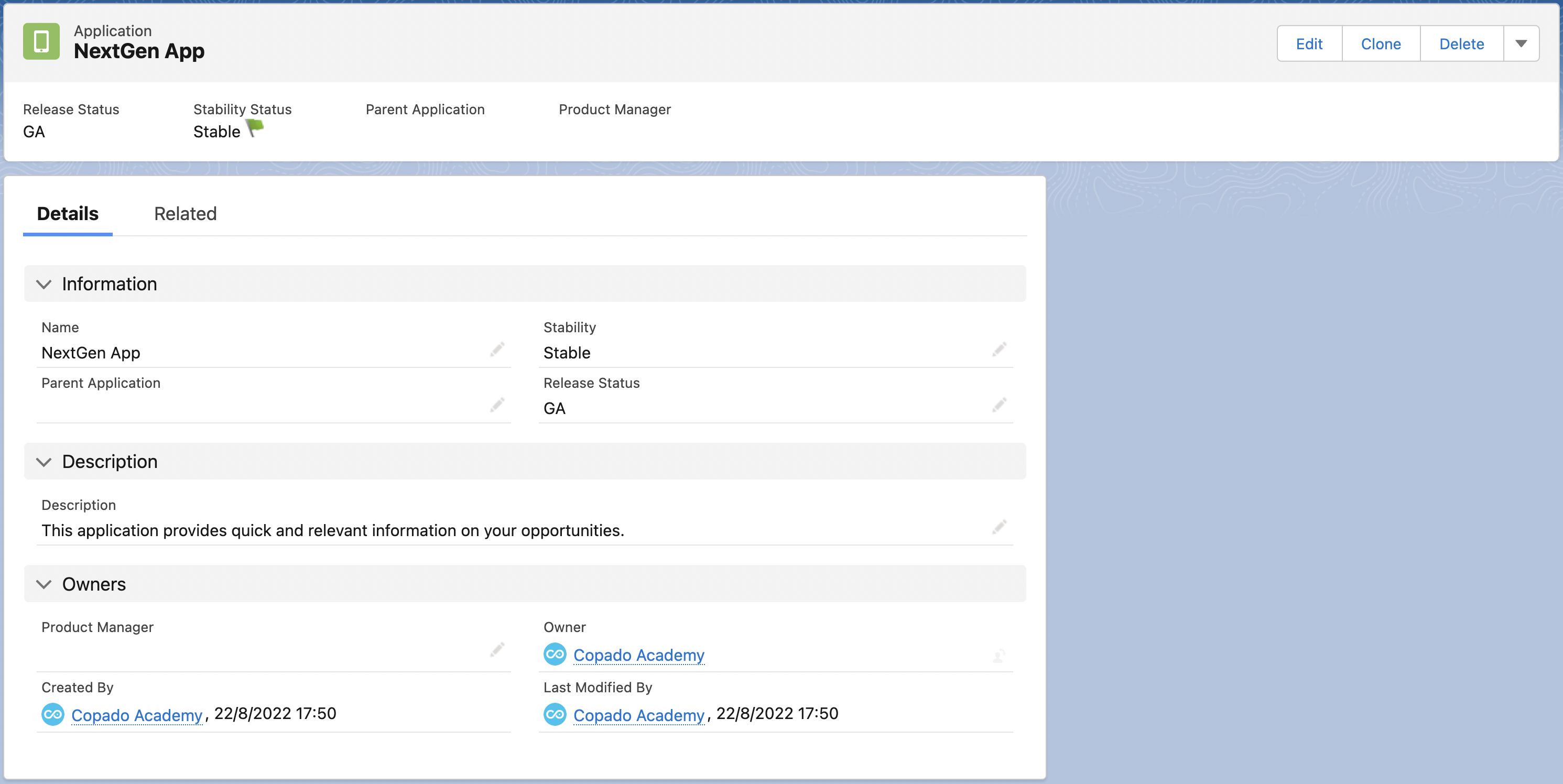Edit the Description field pencil icon
1563x784 pixels.
tap(1000, 527)
